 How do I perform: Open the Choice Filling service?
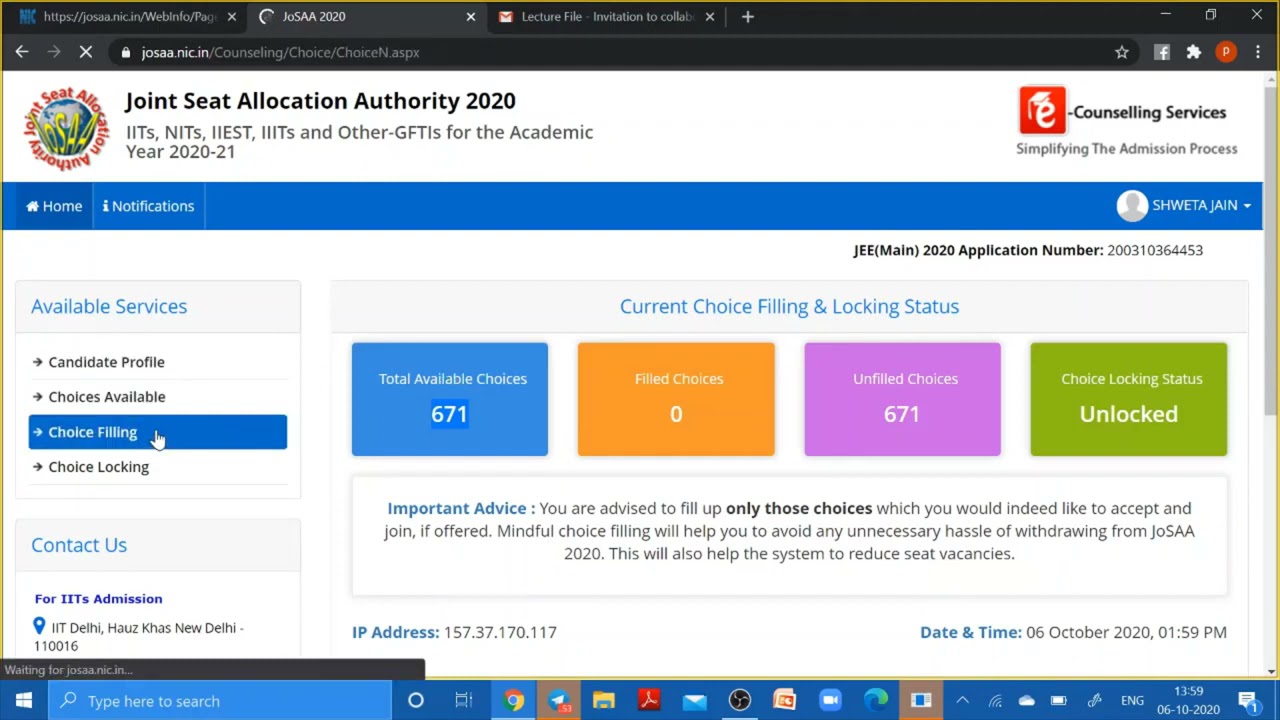[157, 432]
